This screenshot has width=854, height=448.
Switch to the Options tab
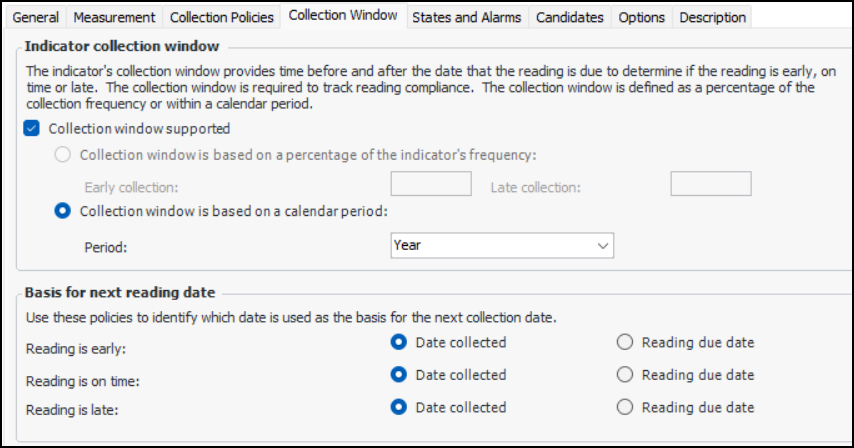[x=641, y=17]
